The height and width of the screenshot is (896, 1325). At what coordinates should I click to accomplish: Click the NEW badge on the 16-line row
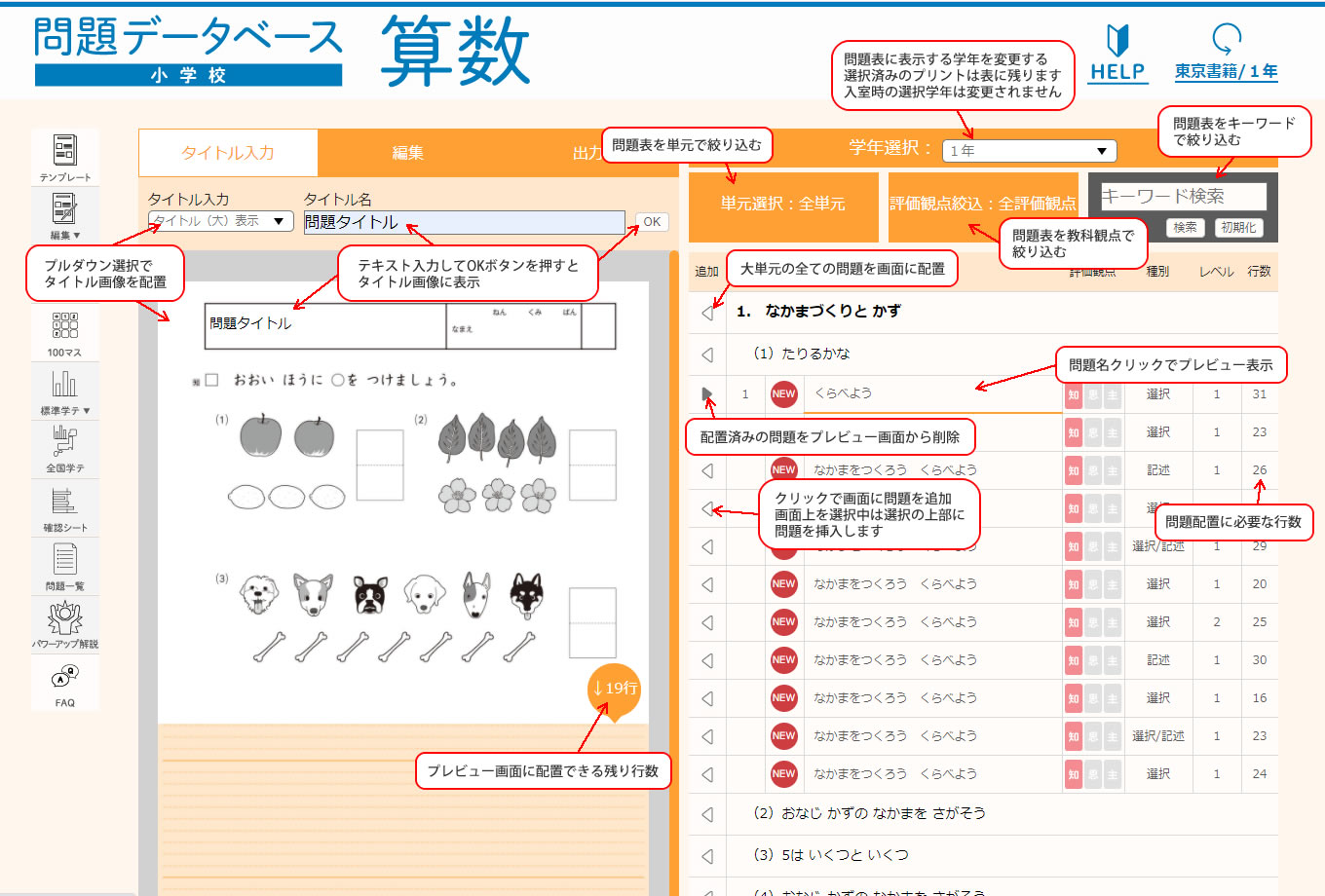click(x=784, y=698)
